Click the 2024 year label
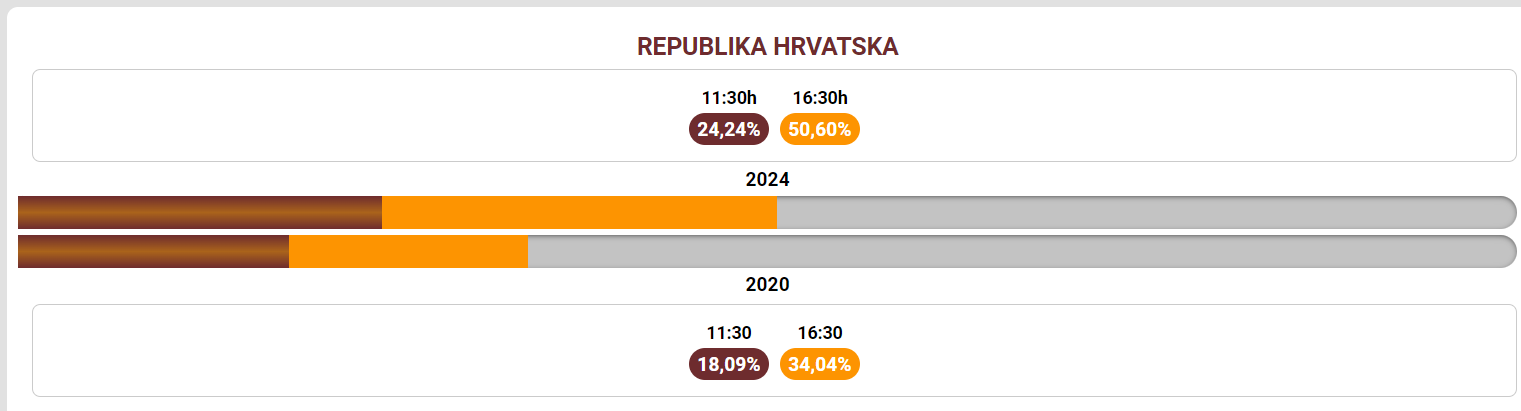1521x411 pixels. coord(768,180)
